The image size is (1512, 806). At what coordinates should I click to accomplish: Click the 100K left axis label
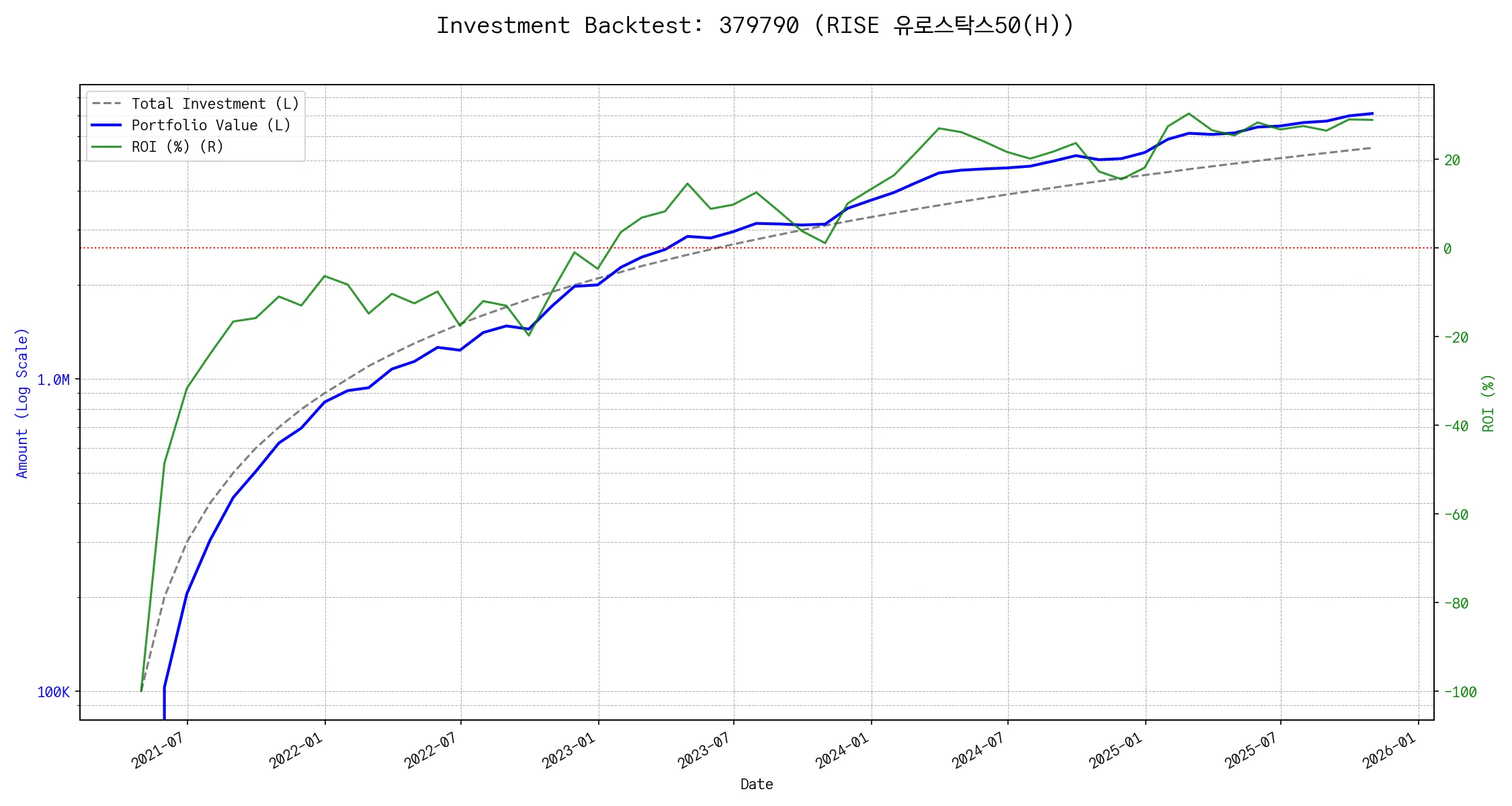tap(53, 692)
